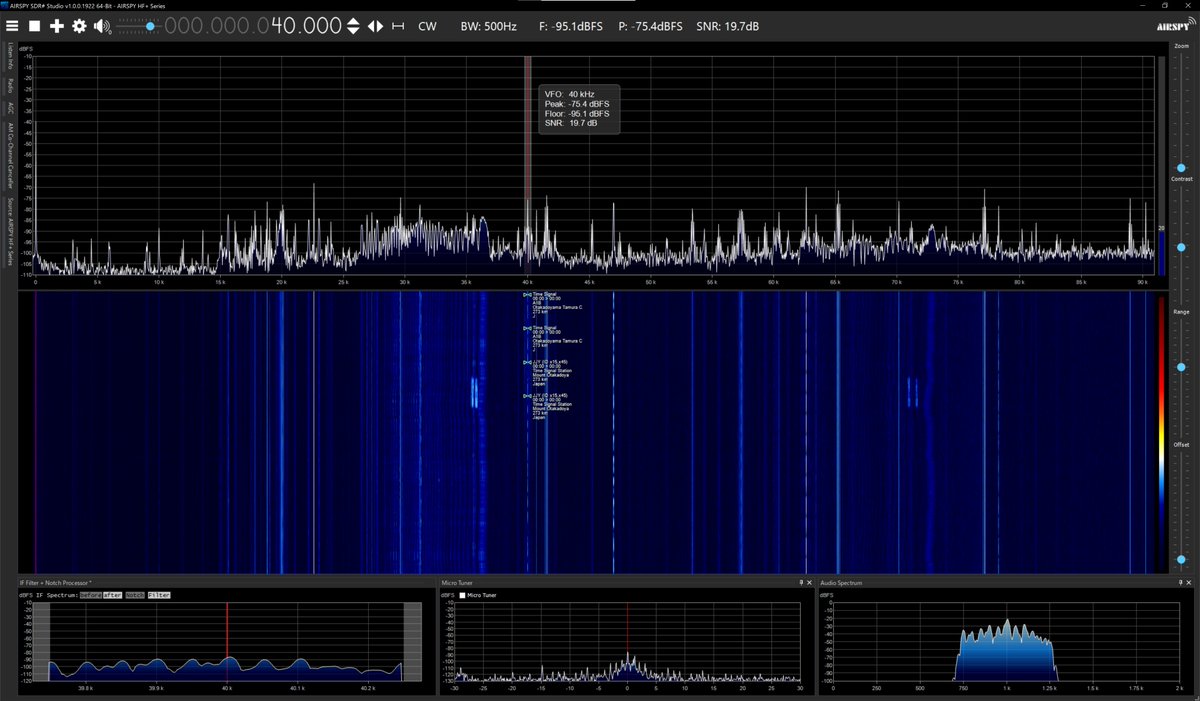Open the Source: AIRSPY HF+ Series tab
1200x701 pixels.
coord(10,231)
